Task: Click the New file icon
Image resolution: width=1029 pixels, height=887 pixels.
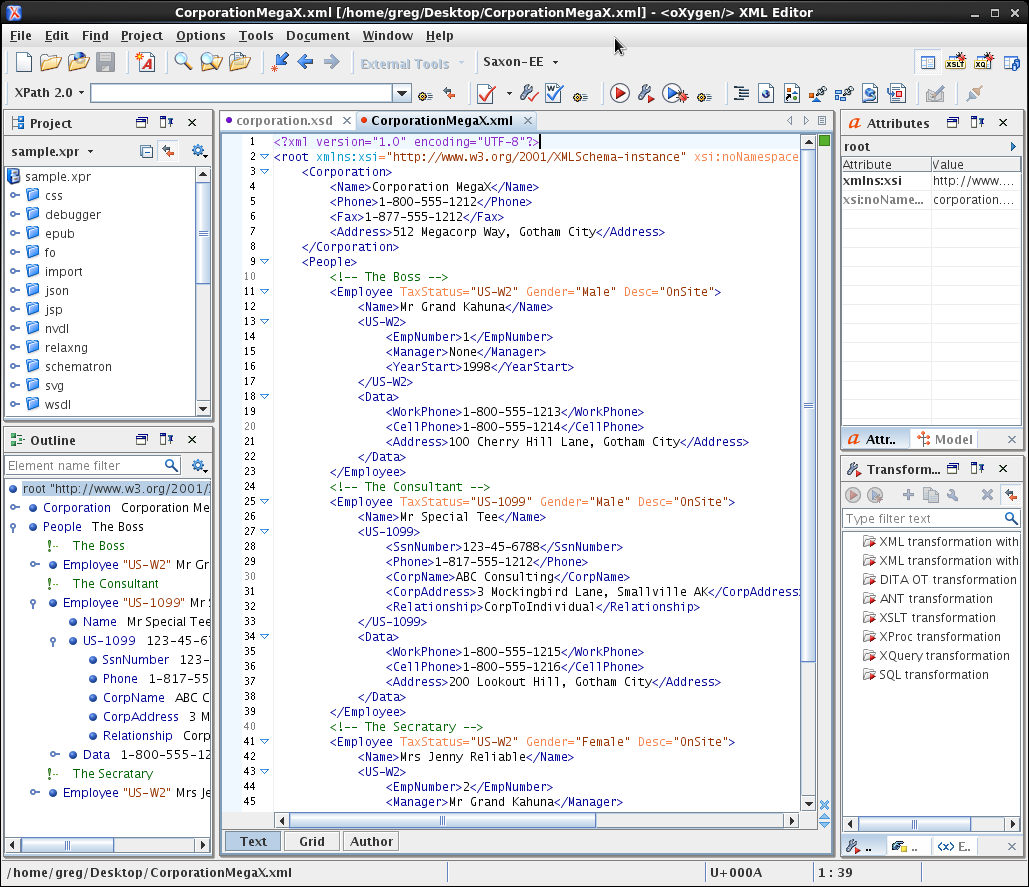Action: click(x=24, y=63)
